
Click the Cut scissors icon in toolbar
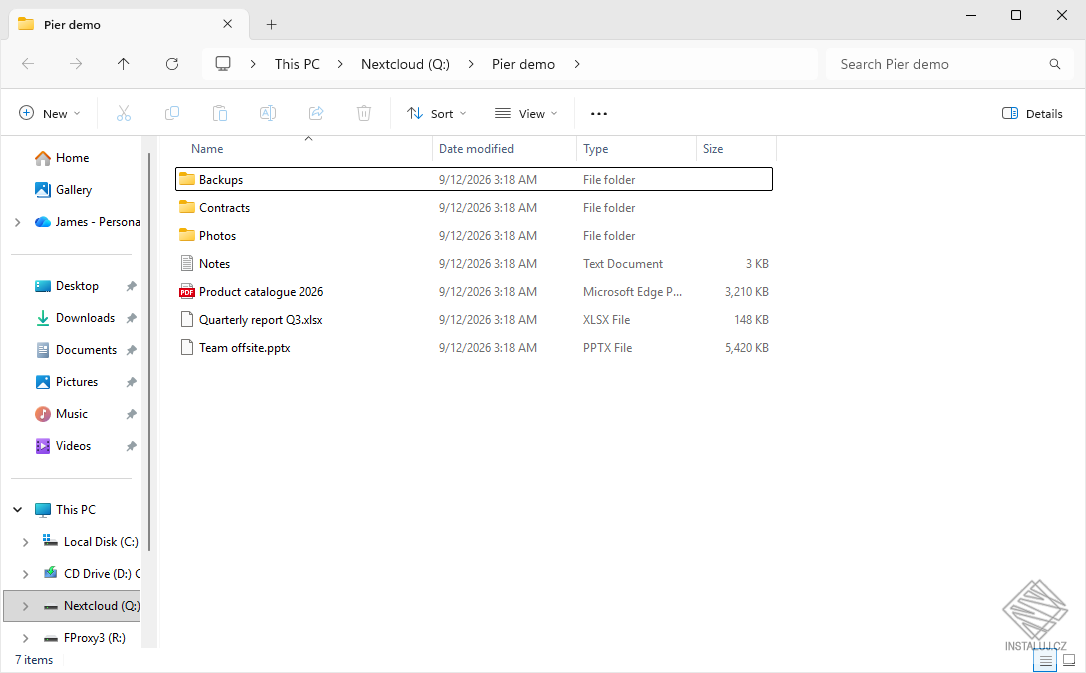coord(124,114)
